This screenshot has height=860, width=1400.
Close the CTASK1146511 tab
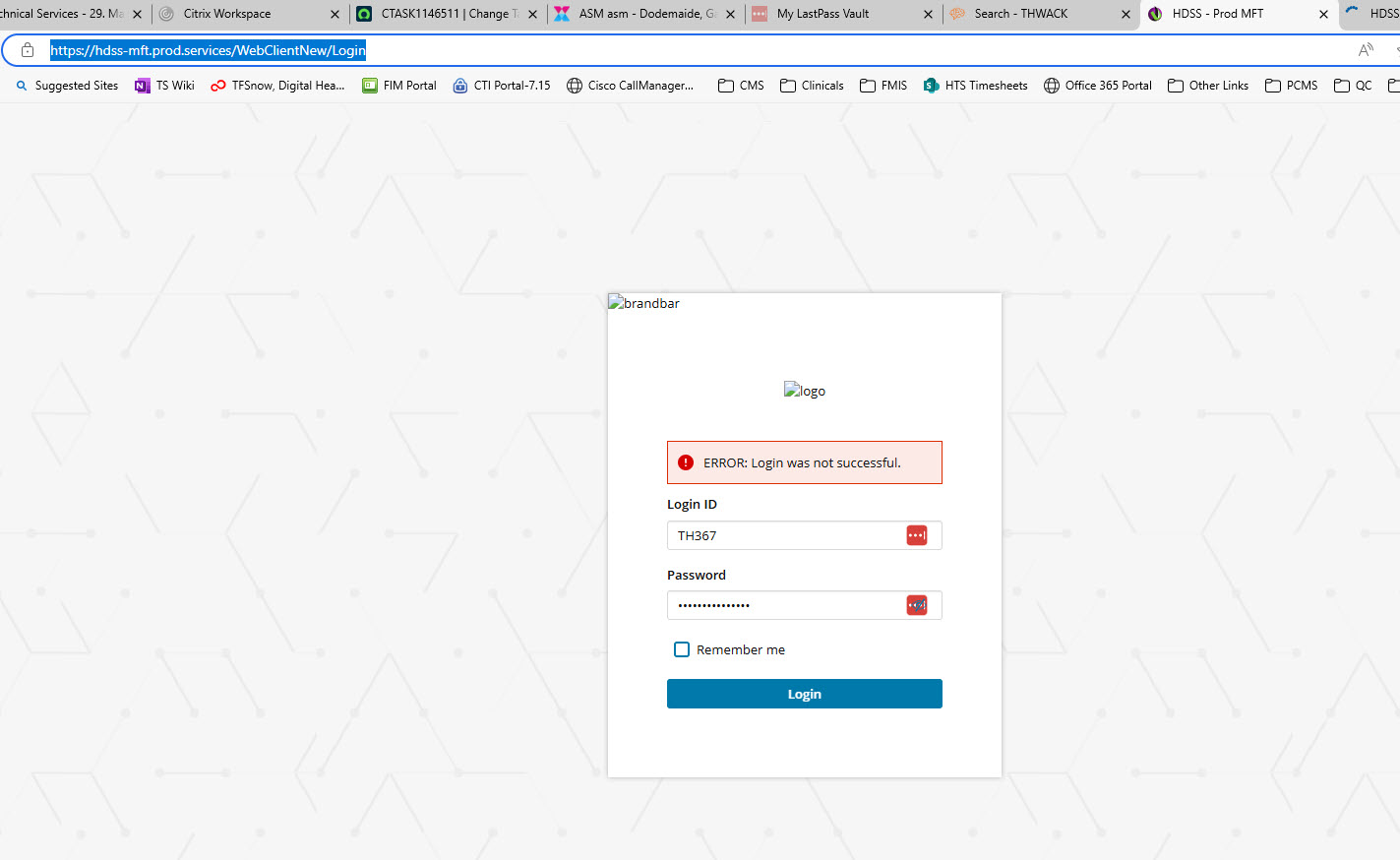coord(532,15)
